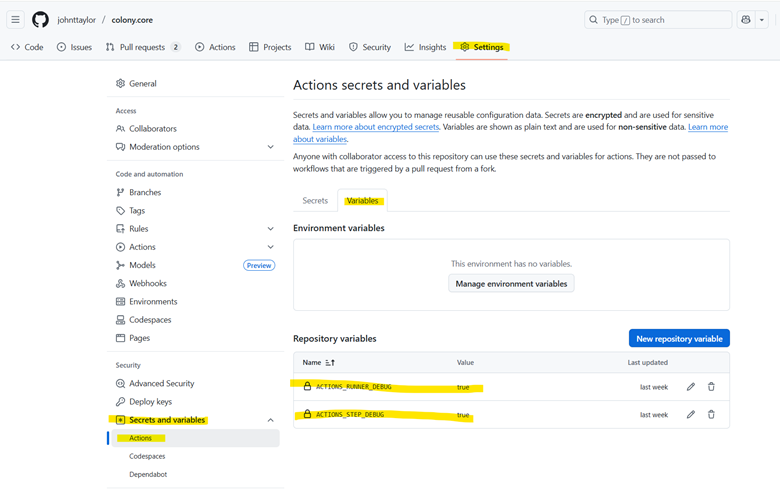Switch to the Issues tab

pyautogui.click(x=75, y=47)
